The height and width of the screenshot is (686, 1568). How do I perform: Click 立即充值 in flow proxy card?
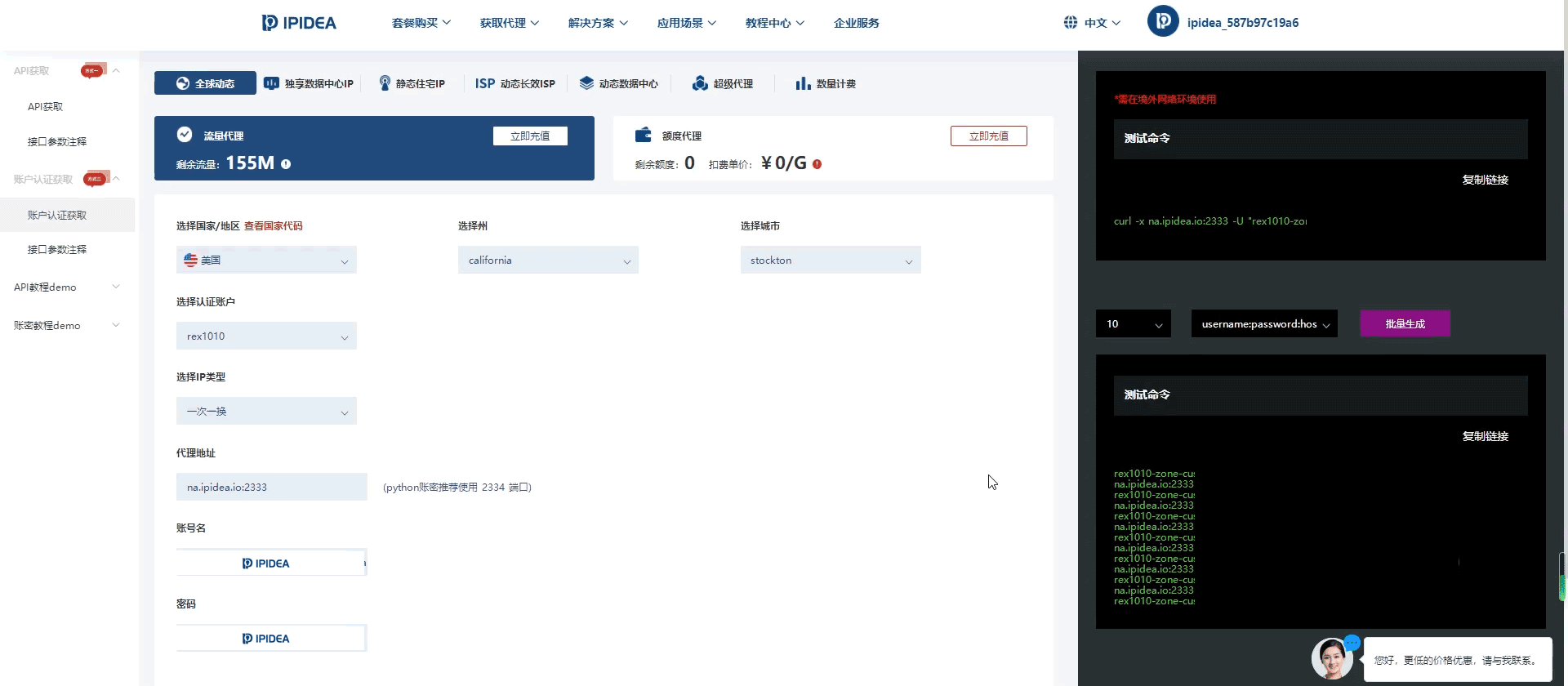point(530,136)
